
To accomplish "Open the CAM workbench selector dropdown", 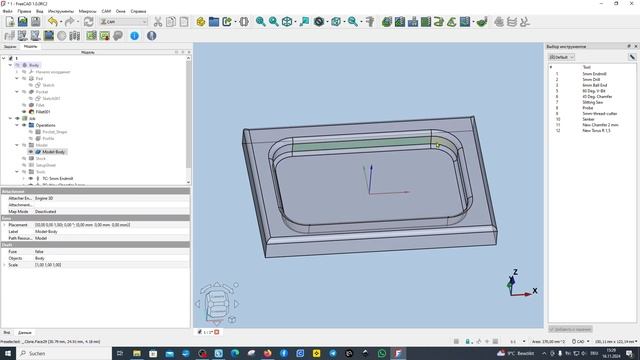I will pos(123,22).
